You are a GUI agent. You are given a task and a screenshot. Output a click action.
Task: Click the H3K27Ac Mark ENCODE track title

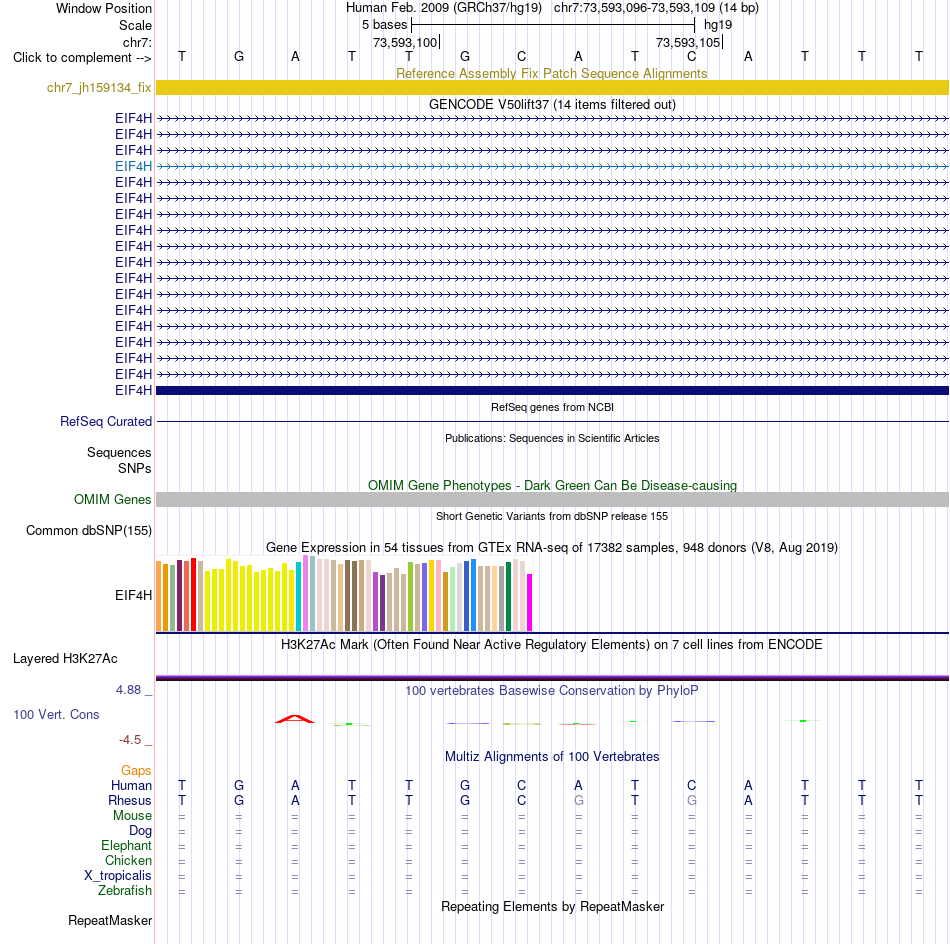tap(552, 644)
